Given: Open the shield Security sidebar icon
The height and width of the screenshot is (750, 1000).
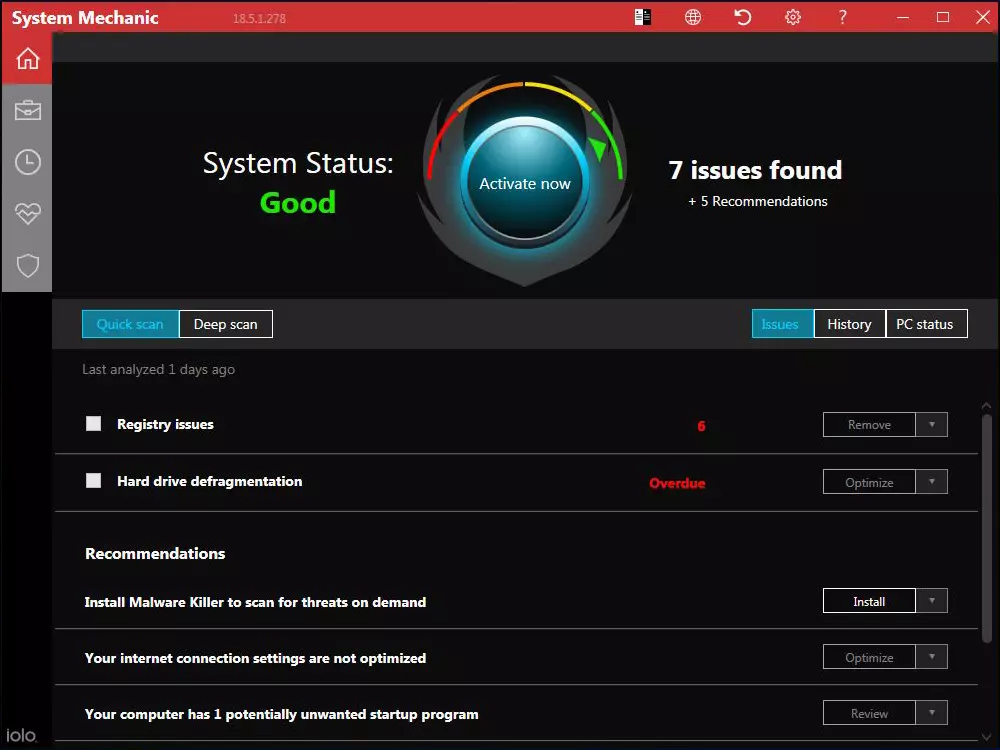Looking at the screenshot, I should 27,265.
